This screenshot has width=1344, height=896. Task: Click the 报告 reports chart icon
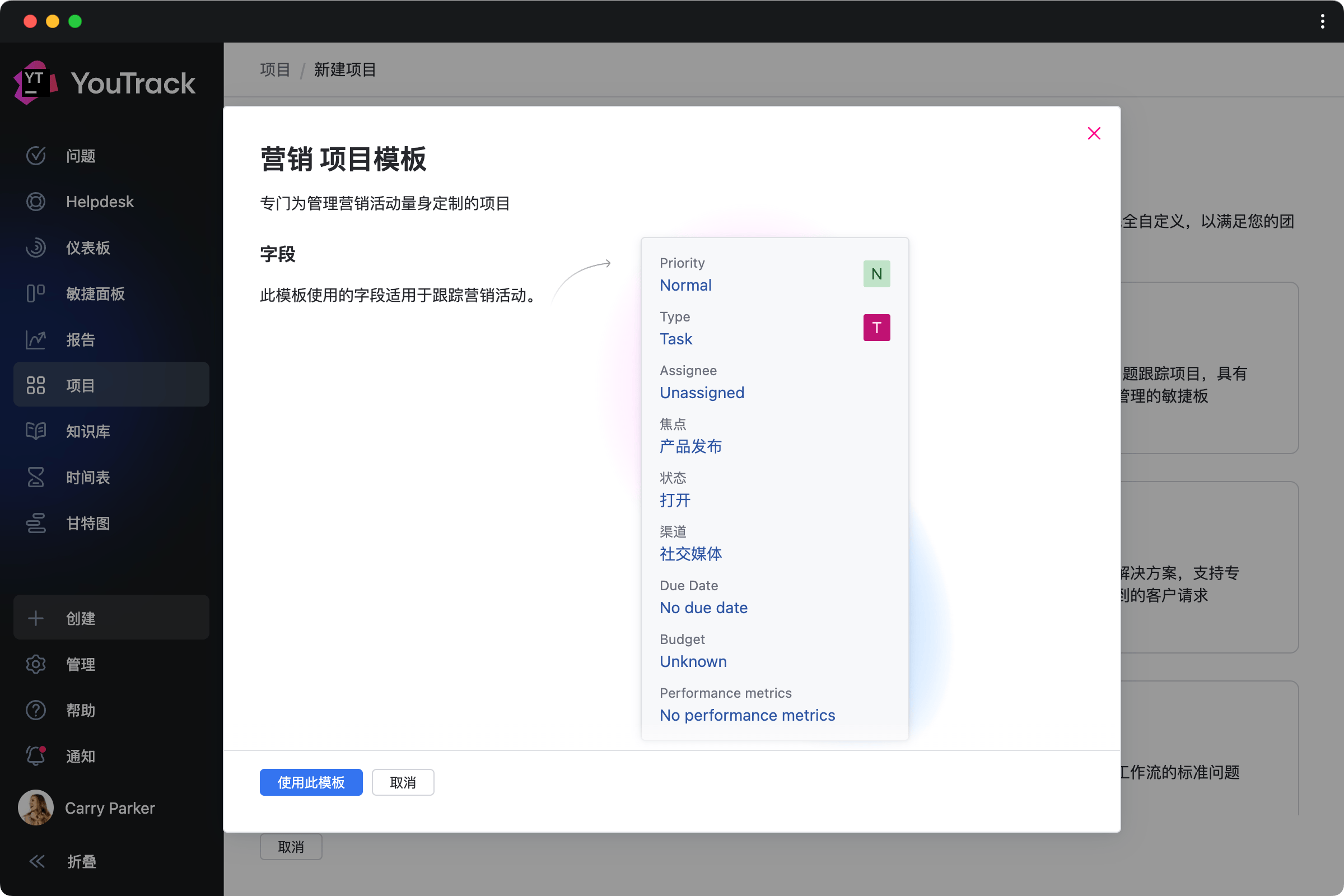[35, 339]
